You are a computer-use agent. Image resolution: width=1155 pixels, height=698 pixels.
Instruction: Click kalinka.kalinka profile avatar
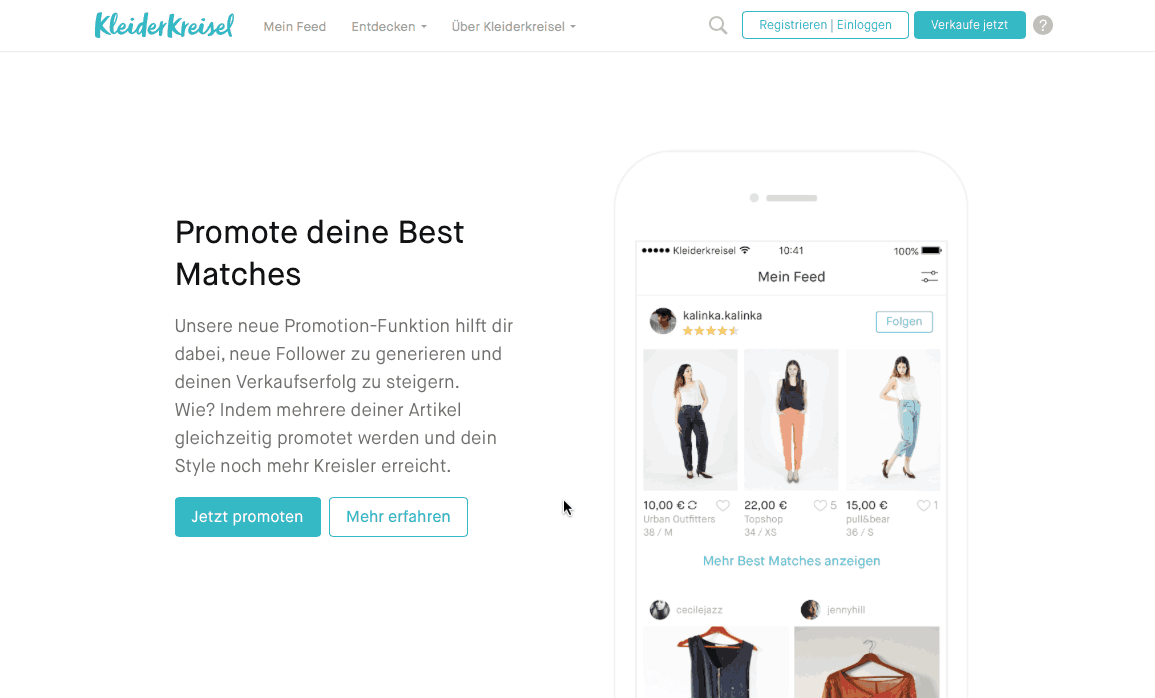pos(663,321)
